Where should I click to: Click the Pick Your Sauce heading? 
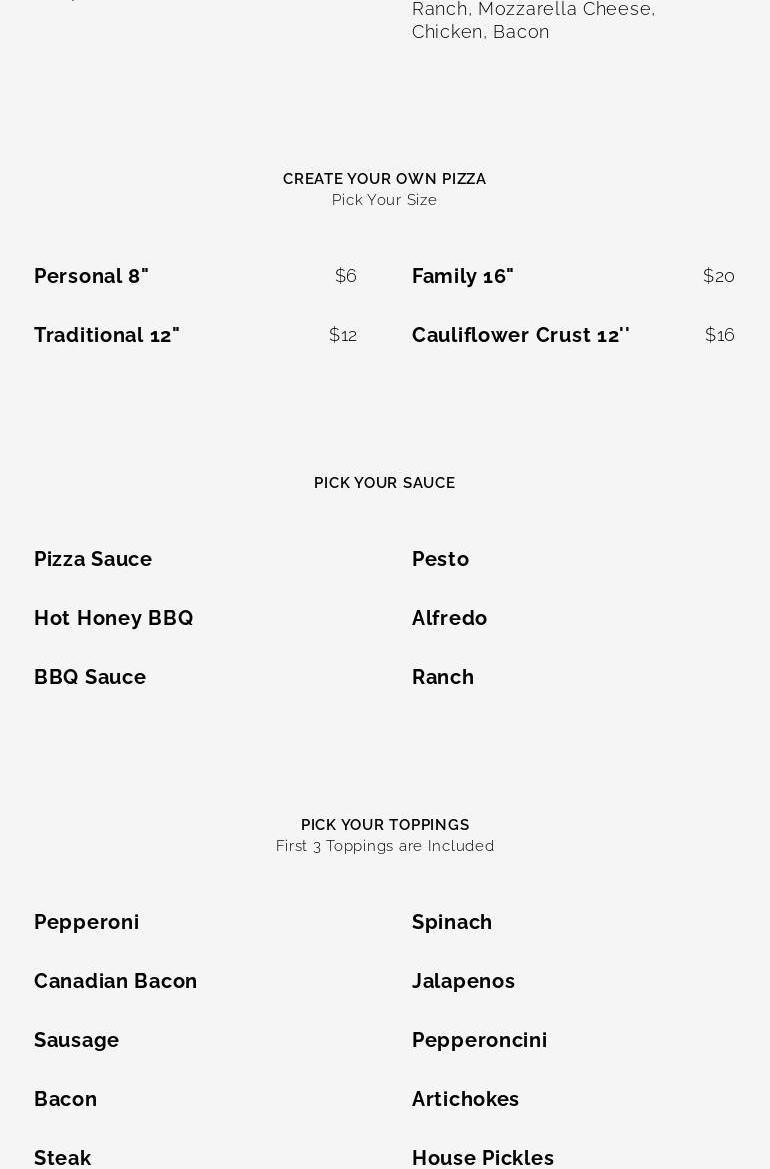(385, 482)
